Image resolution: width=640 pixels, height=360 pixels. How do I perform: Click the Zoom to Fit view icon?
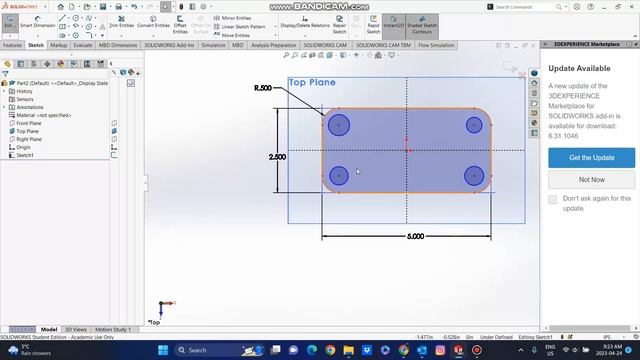pyautogui.click(x=286, y=55)
